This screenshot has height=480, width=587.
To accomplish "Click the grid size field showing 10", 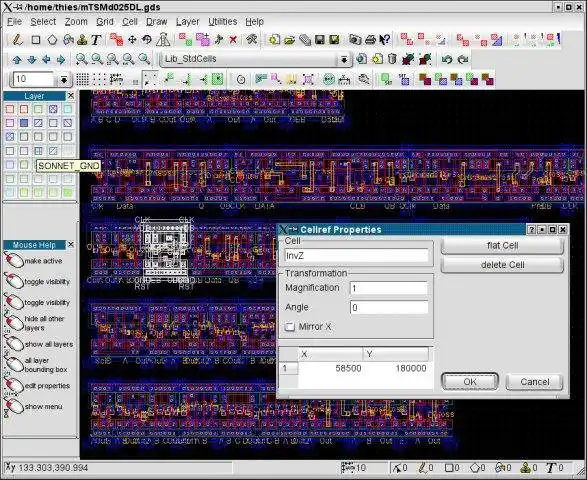I will pyautogui.click(x=34, y=79).
